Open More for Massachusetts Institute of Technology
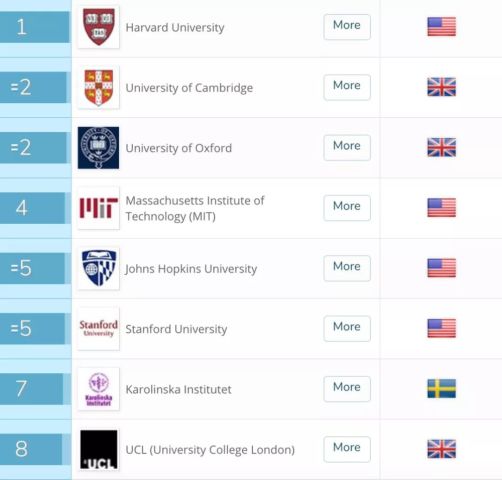Image resolution: width=502 pixels, height=480 pixels. pyautogui.click(x=347, y=208)
